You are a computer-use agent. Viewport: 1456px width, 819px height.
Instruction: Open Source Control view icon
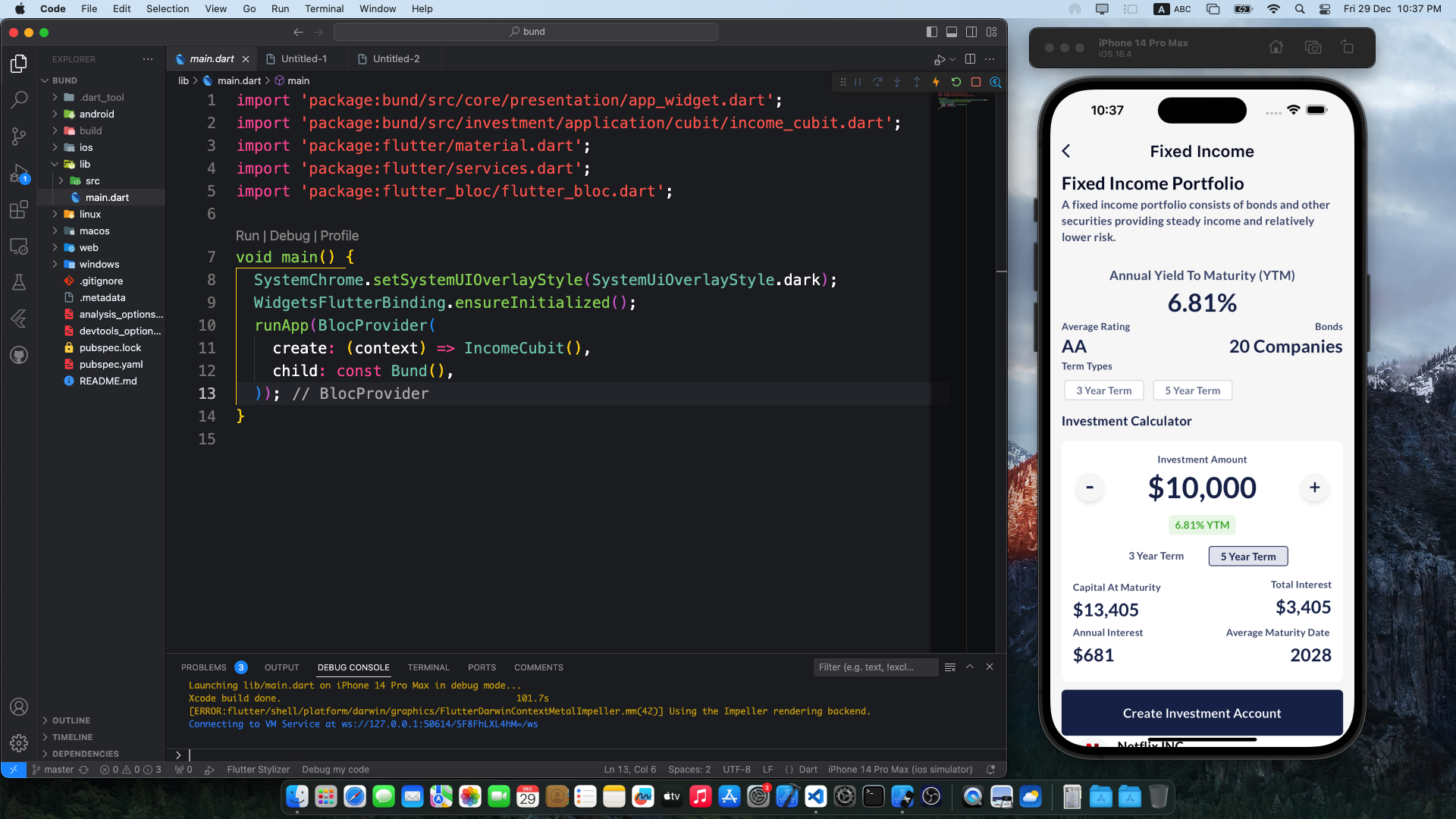tap(19, 136)
